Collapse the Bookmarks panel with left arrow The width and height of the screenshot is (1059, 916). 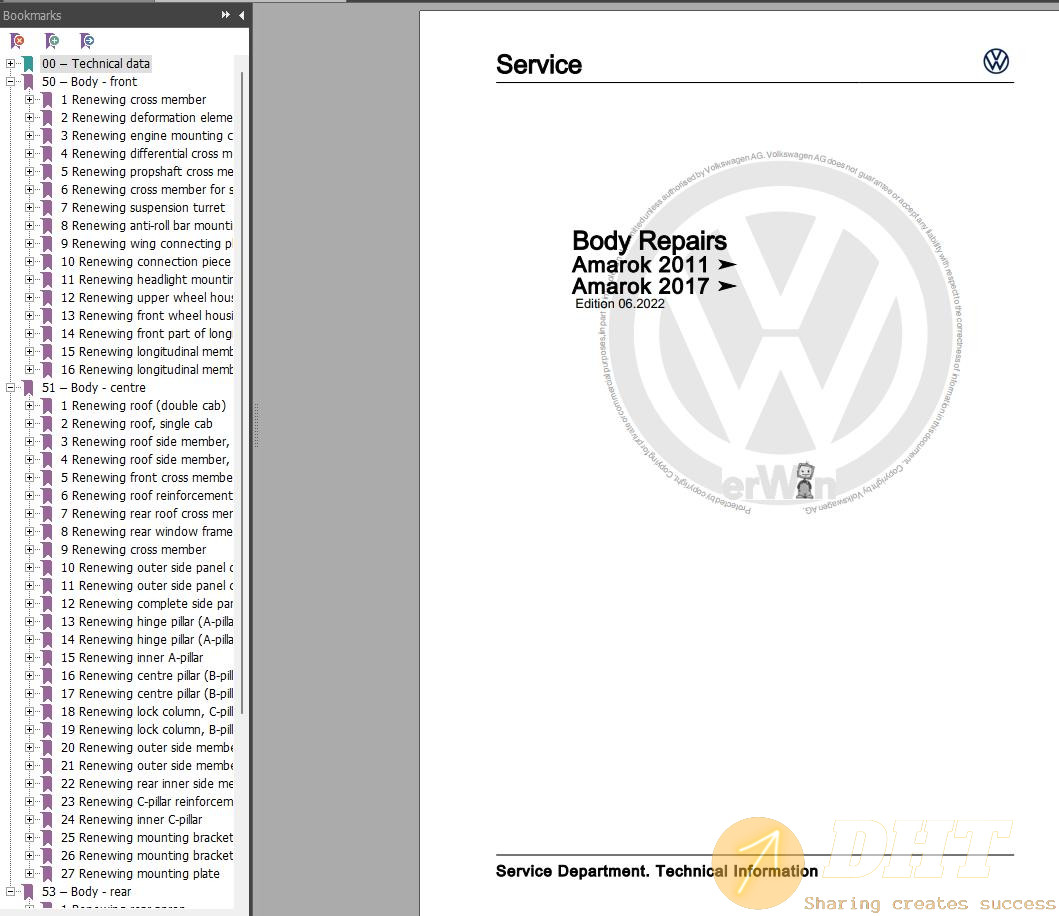click(241, 15)
